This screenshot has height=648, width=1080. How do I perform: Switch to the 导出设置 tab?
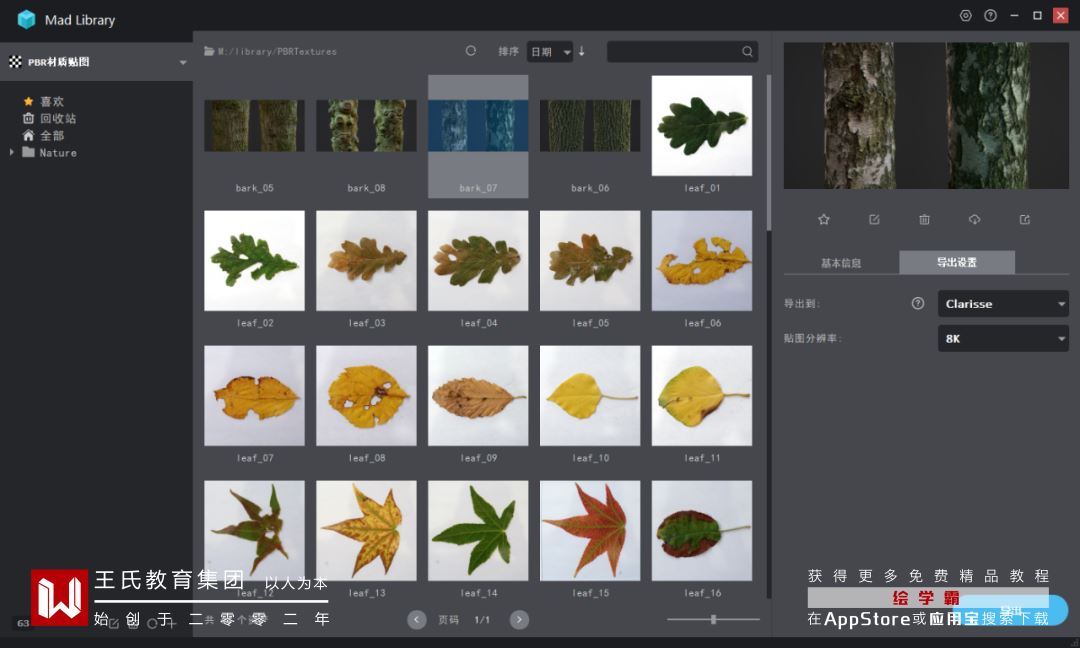tap(957, 262)
